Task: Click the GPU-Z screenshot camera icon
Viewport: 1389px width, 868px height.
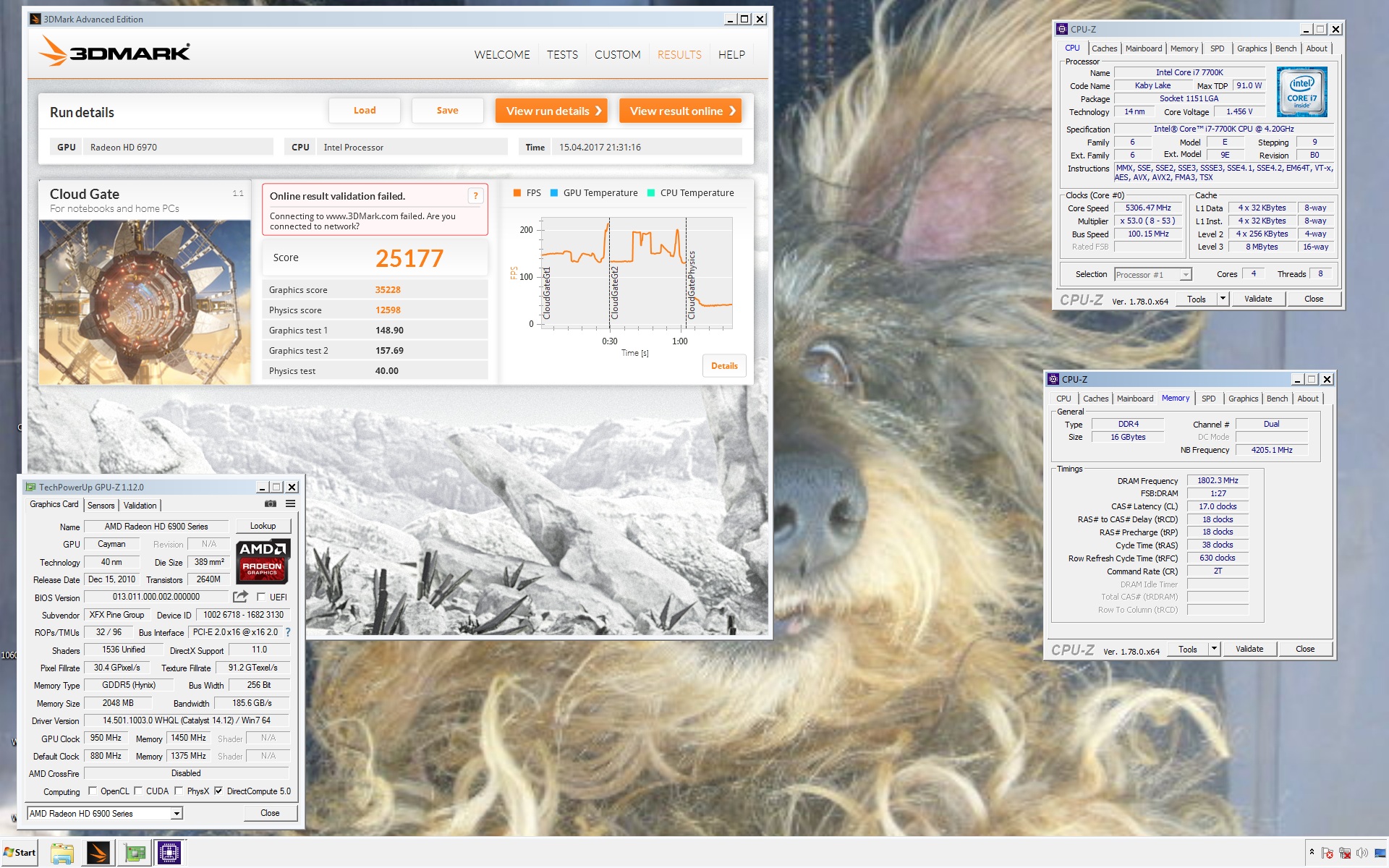Action: [x=270, y=504]
